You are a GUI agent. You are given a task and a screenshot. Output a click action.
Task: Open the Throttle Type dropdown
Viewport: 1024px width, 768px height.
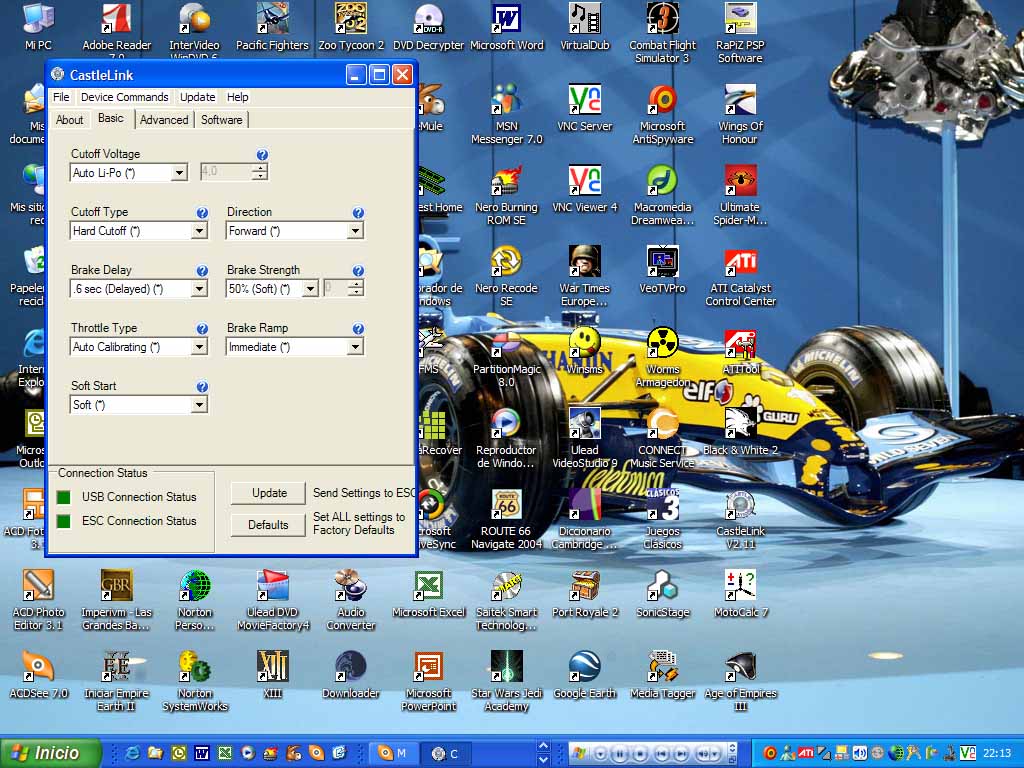(199, 347)
